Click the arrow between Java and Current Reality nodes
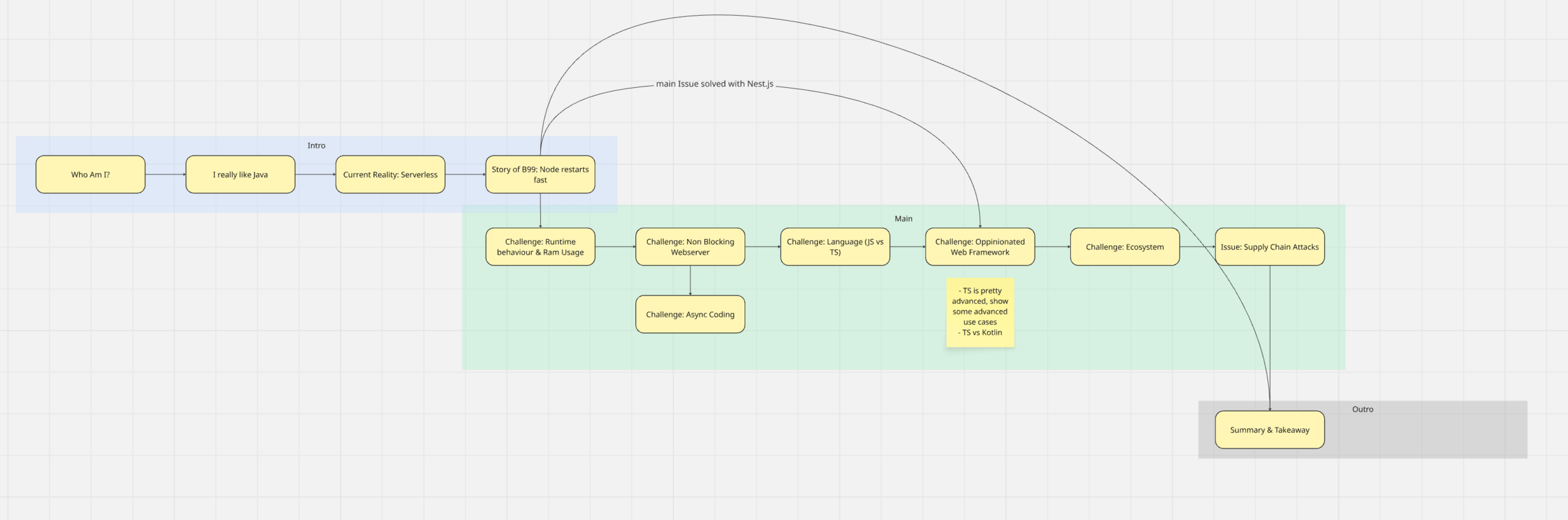 [315, 174]
